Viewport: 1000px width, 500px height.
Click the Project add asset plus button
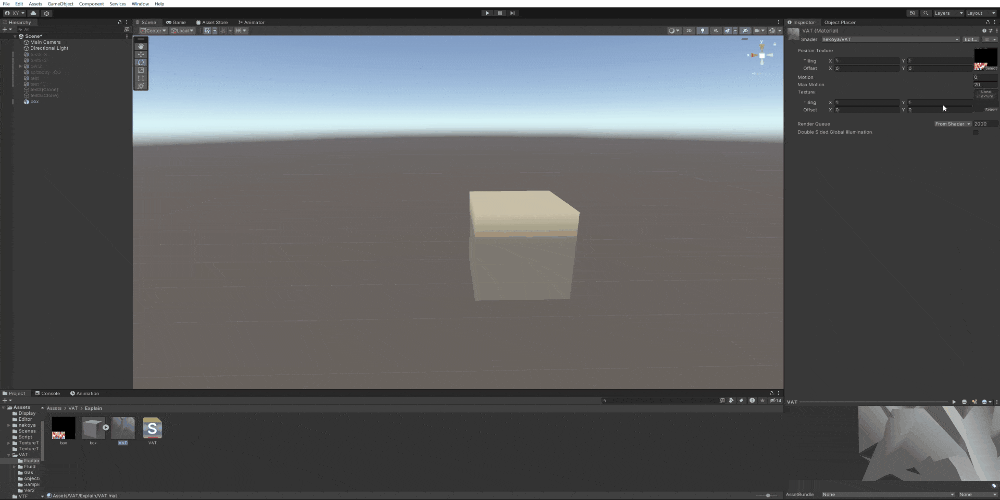click(5, 401)
